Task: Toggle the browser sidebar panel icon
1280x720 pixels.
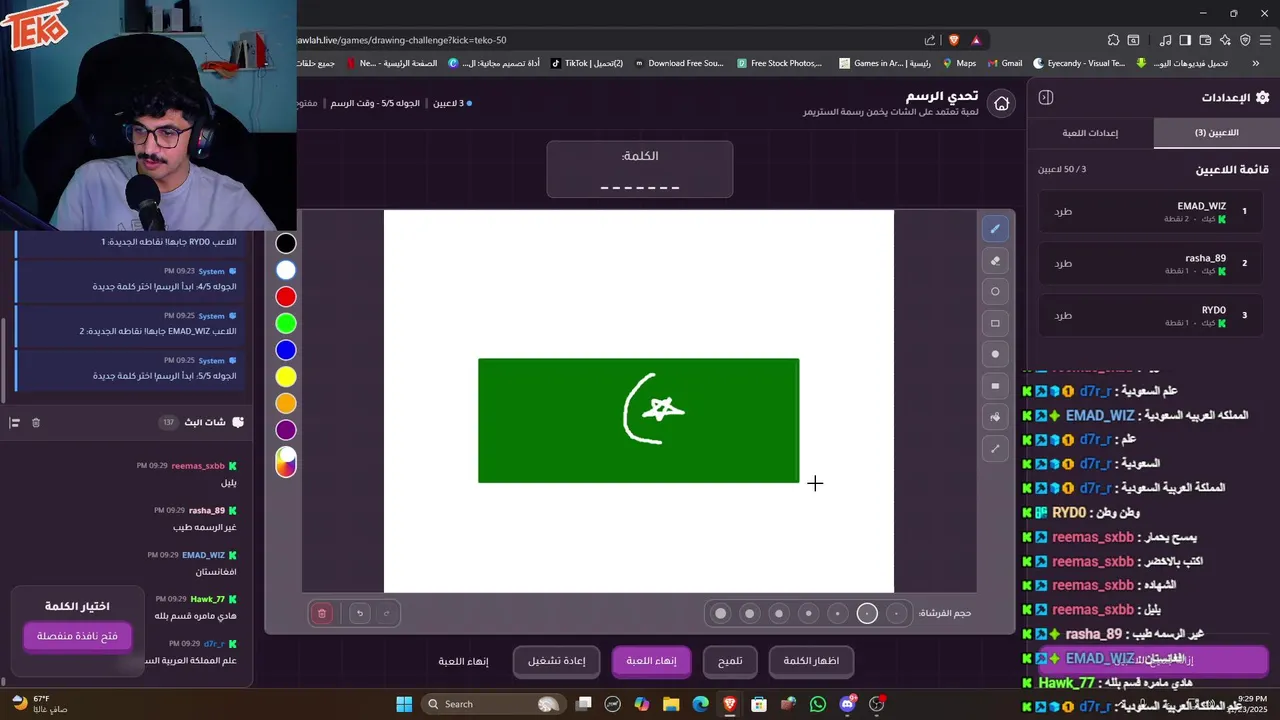Action: click(x=1185, y=40)
